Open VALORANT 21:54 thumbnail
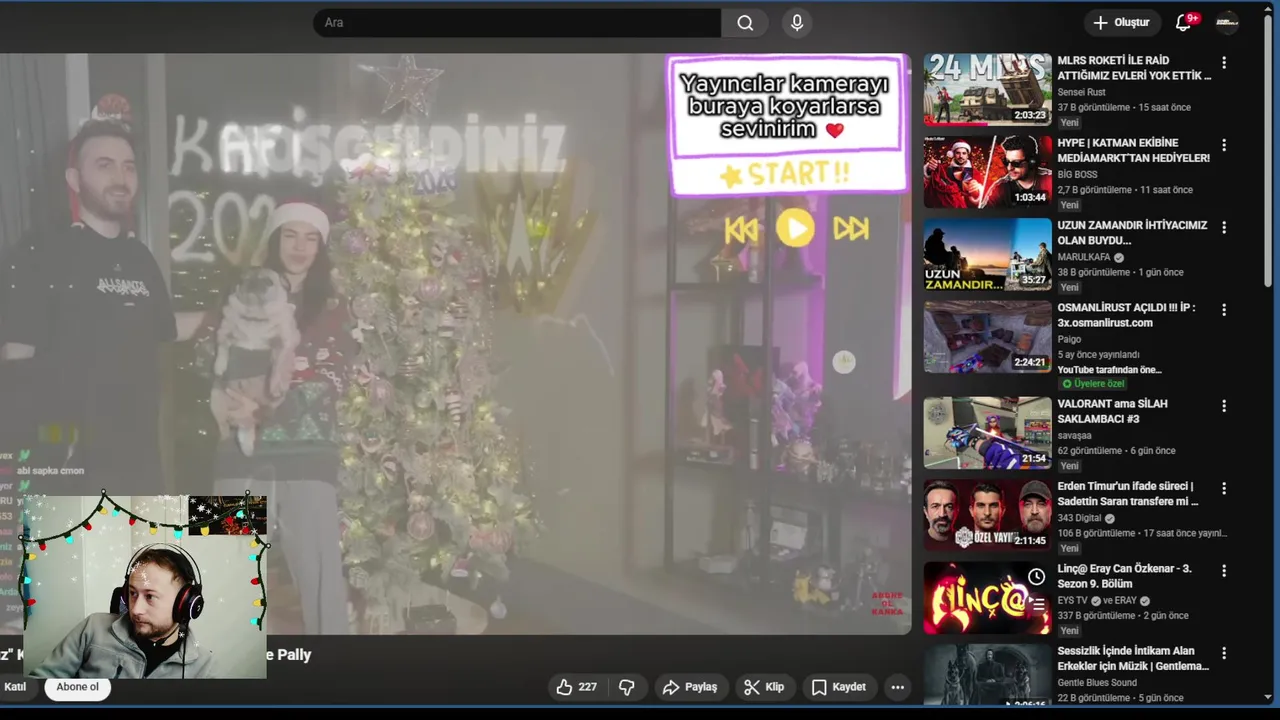Viewport: 1280px width, 720px height. click(x=987, y=433)
